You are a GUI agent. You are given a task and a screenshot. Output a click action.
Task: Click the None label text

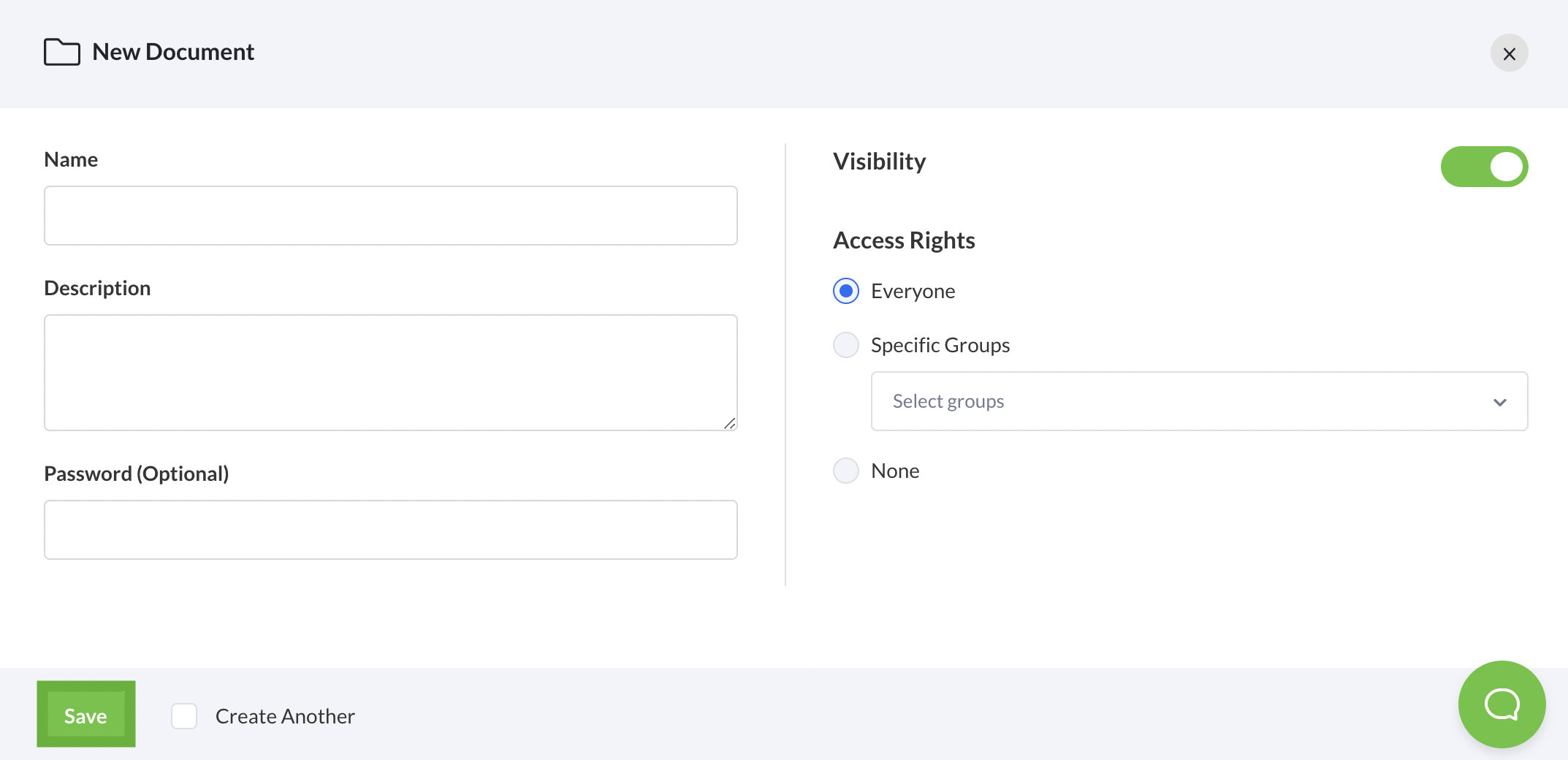click(x=895, y=471)
